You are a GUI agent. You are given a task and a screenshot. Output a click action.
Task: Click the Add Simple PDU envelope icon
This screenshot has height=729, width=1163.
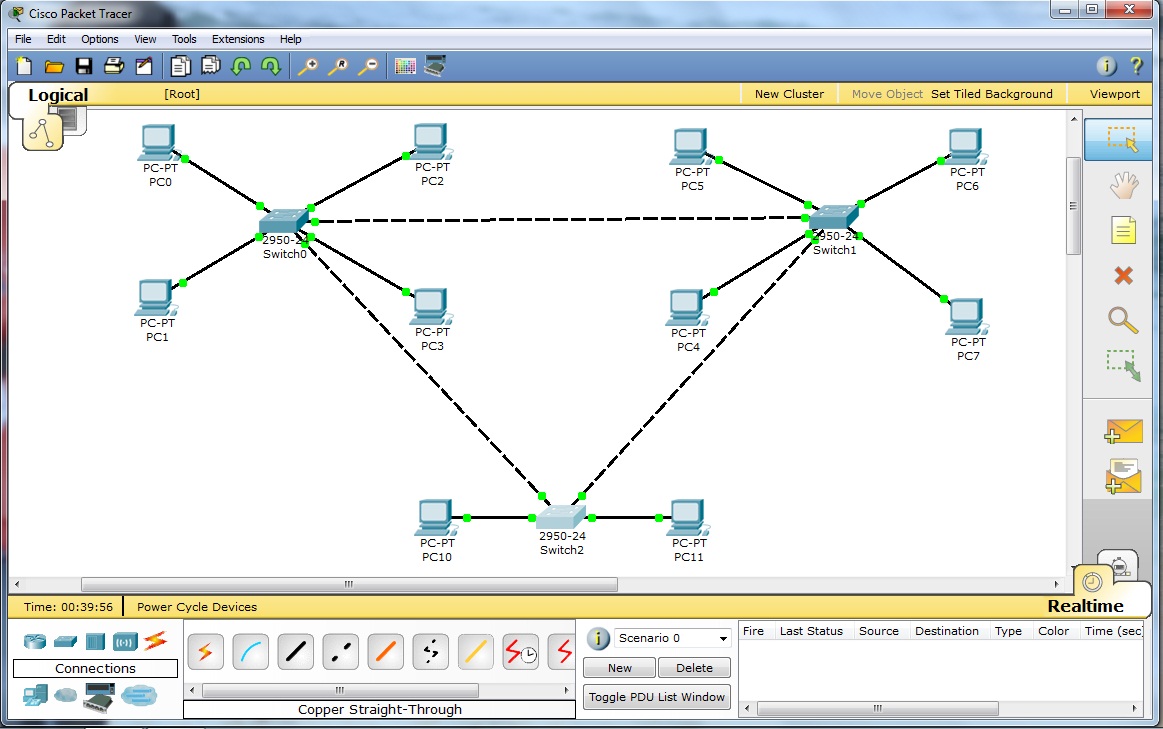(1121, 432)
